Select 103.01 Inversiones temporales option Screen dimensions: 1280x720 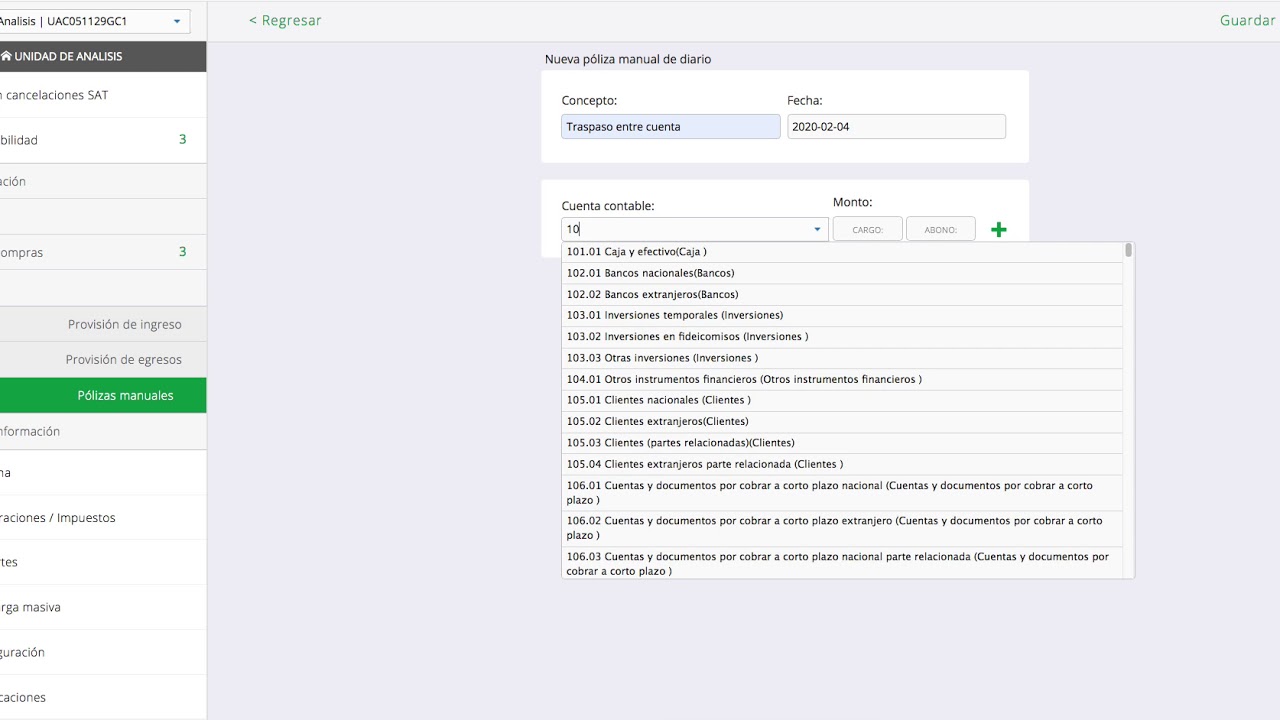(x=842, y=316)
